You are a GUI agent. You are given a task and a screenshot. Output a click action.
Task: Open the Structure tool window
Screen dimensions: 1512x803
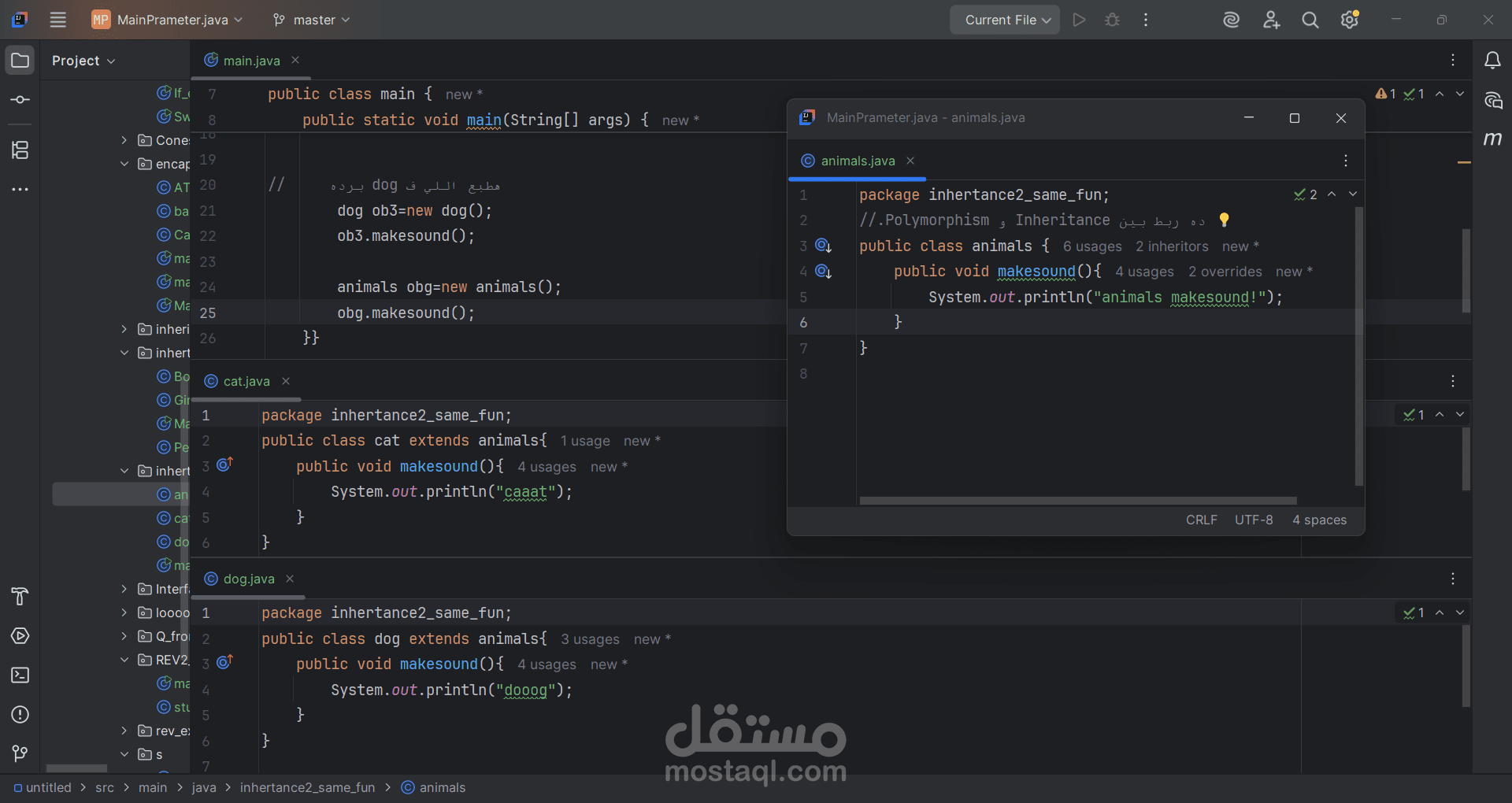tap(20, 150)
